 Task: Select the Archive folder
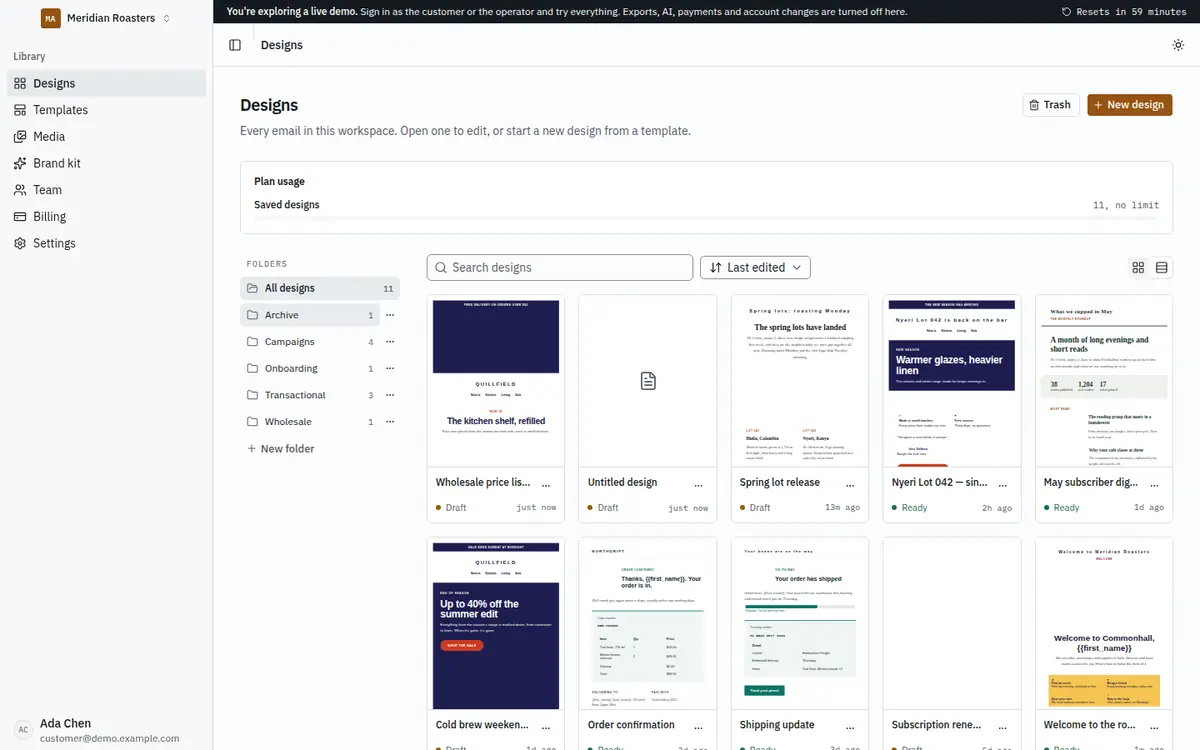point(310,315)
